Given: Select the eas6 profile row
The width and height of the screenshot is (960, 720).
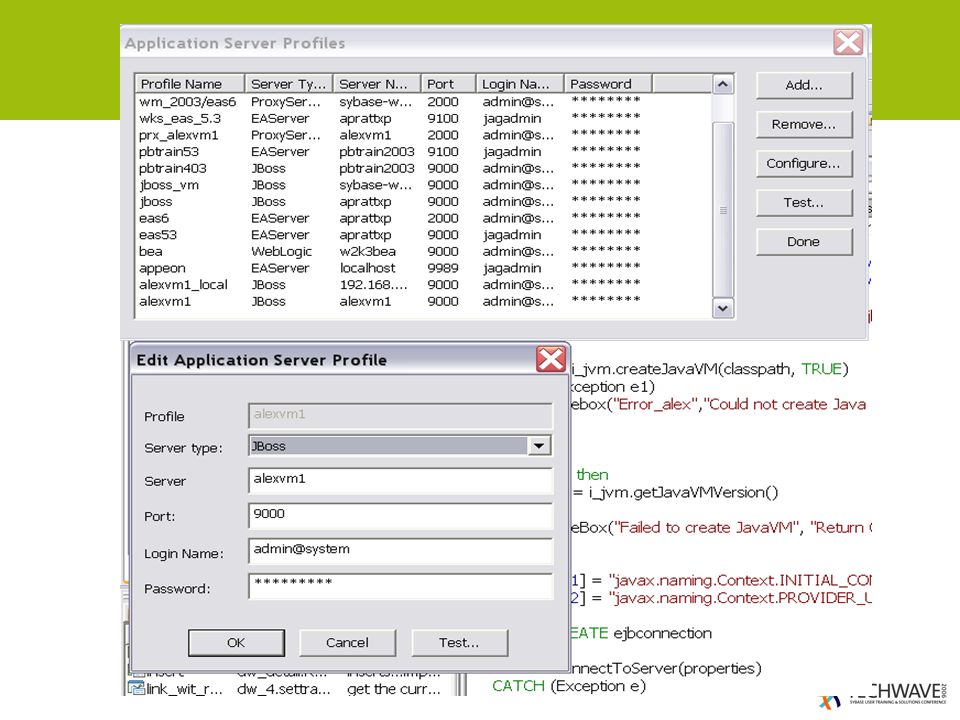Looking at the screenshot, I should [424, 218].
